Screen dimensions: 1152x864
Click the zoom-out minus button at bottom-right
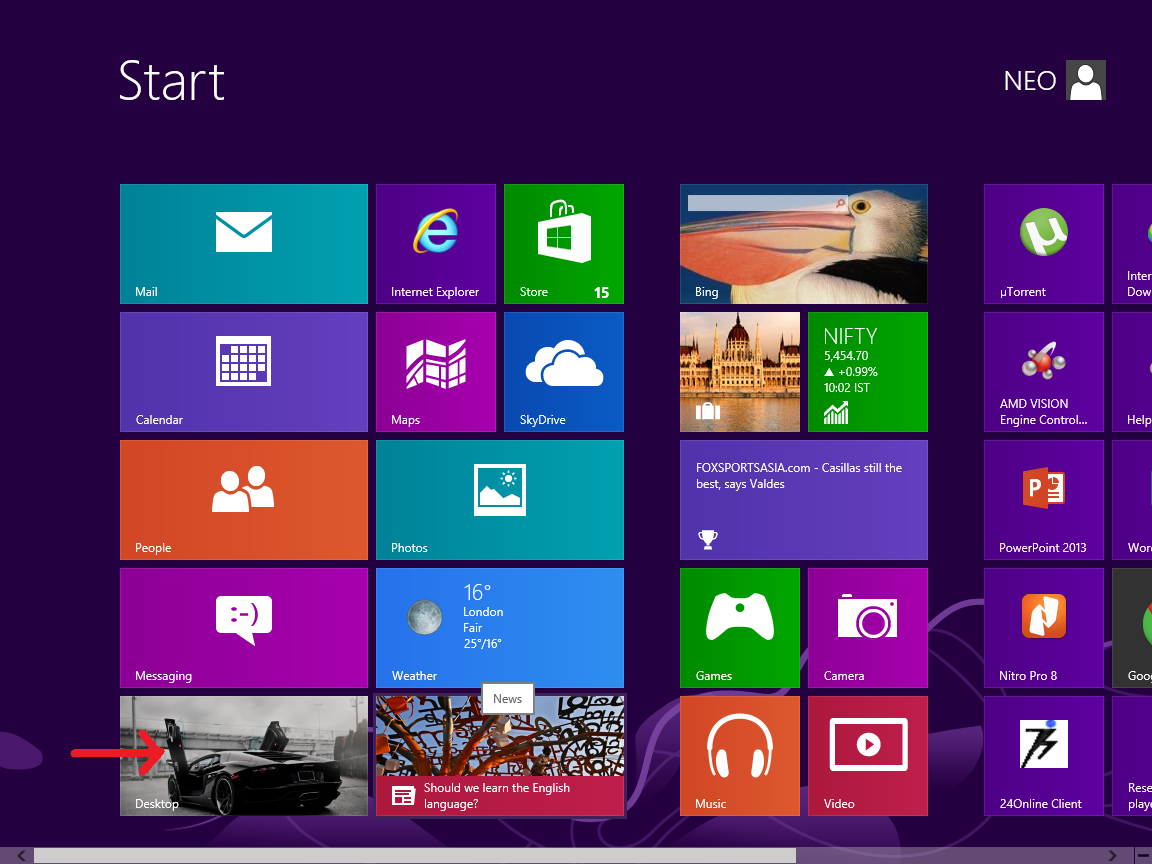[1143, 856]
